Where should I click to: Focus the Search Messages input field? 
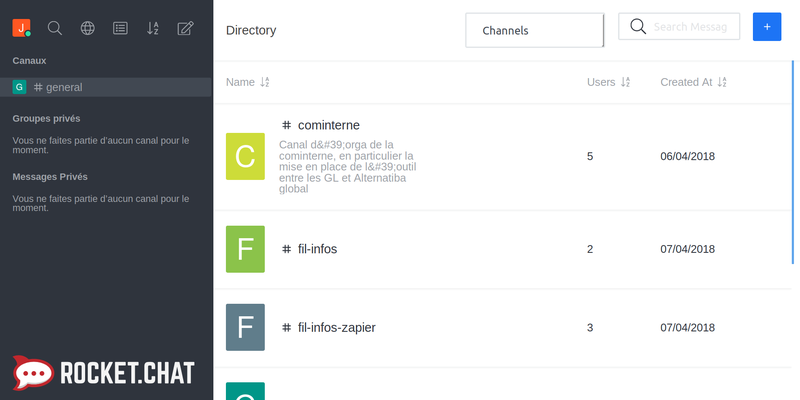click(691, 27)
